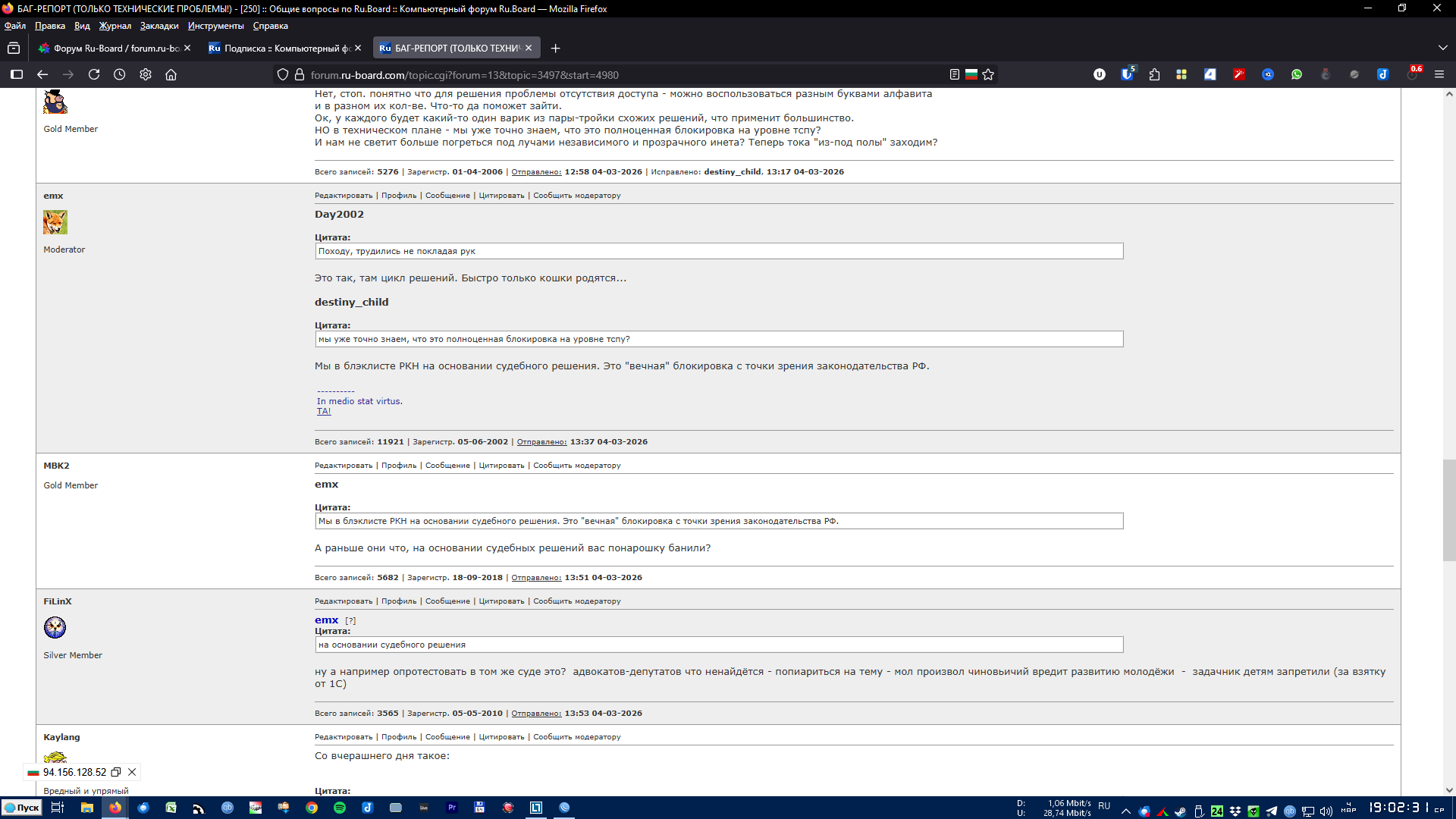Screen dimensions: 1456x819
Task: Open Firefox hamburger application menu
Action: coord(1439,74)
